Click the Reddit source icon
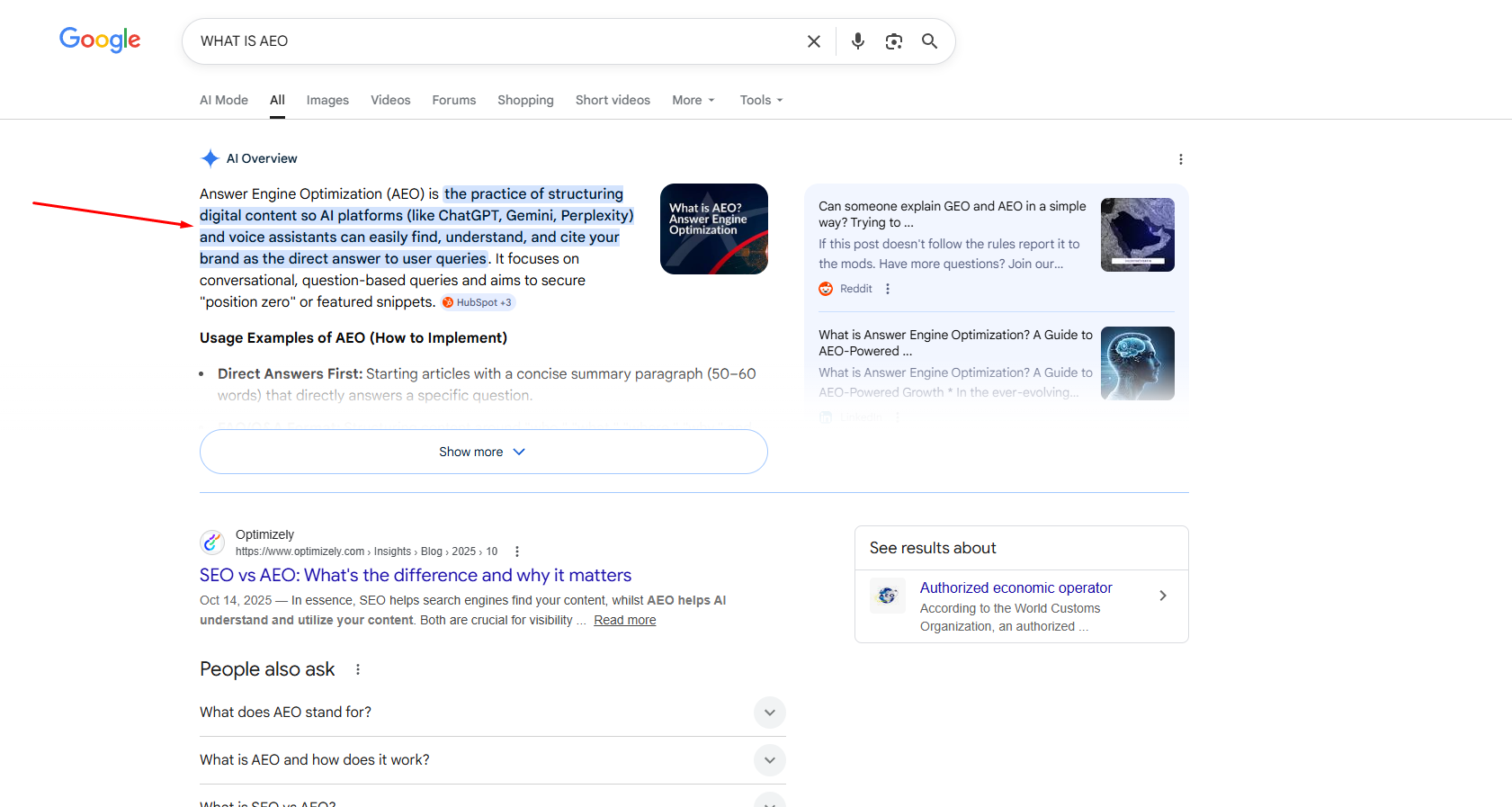 click(826, 289)
